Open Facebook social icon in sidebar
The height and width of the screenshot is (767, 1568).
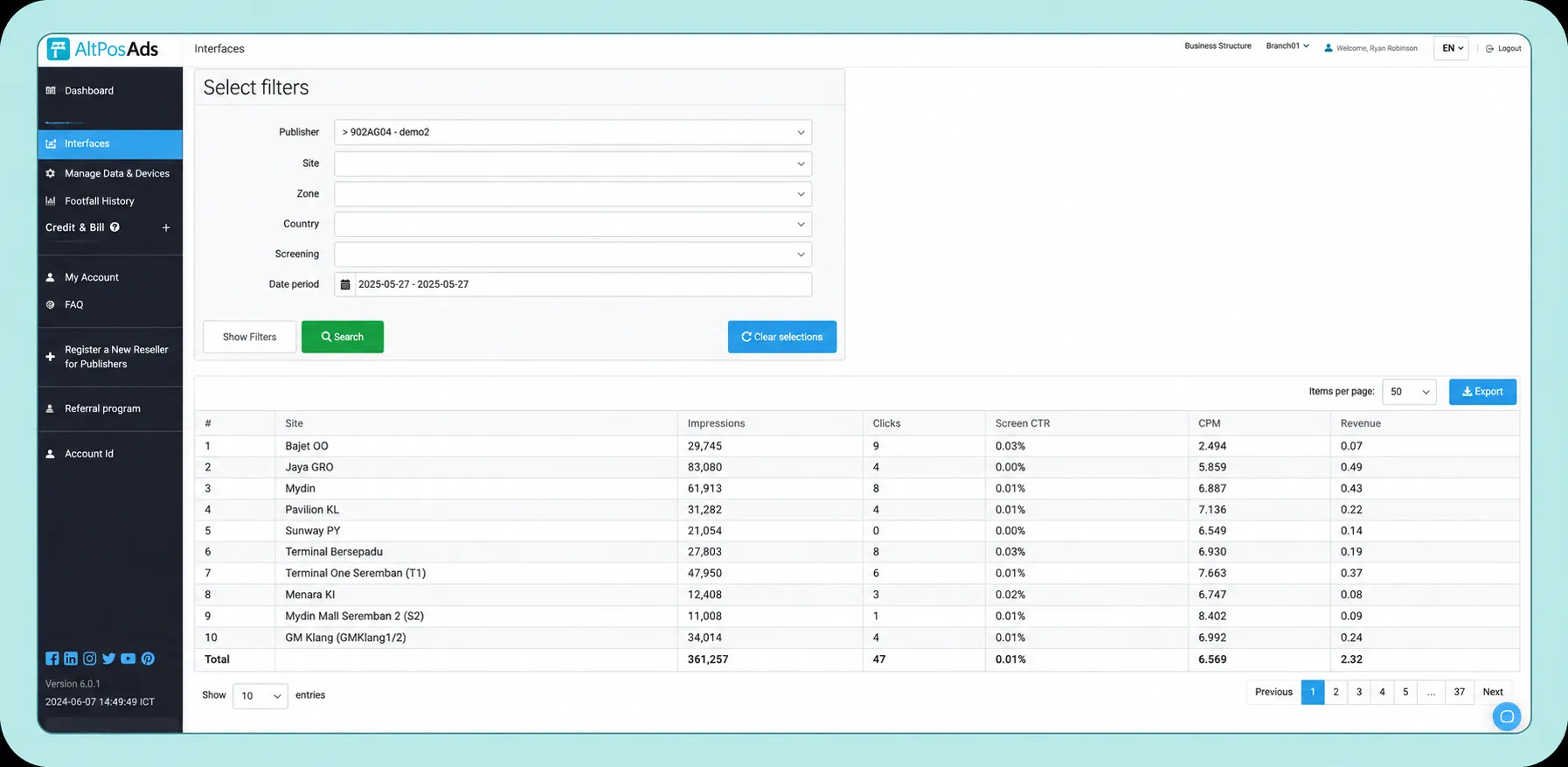(x=52, y=659)
